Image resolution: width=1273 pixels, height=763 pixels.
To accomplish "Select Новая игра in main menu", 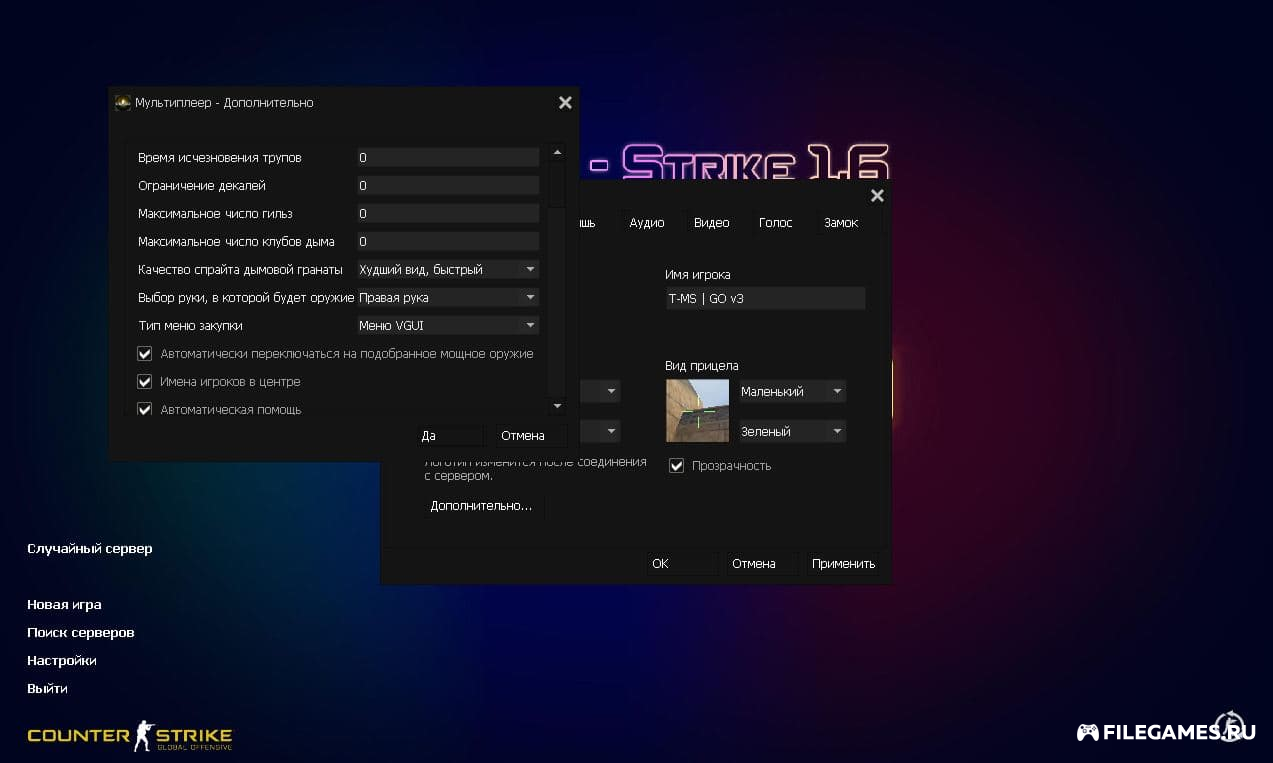I will click(64, 604).
